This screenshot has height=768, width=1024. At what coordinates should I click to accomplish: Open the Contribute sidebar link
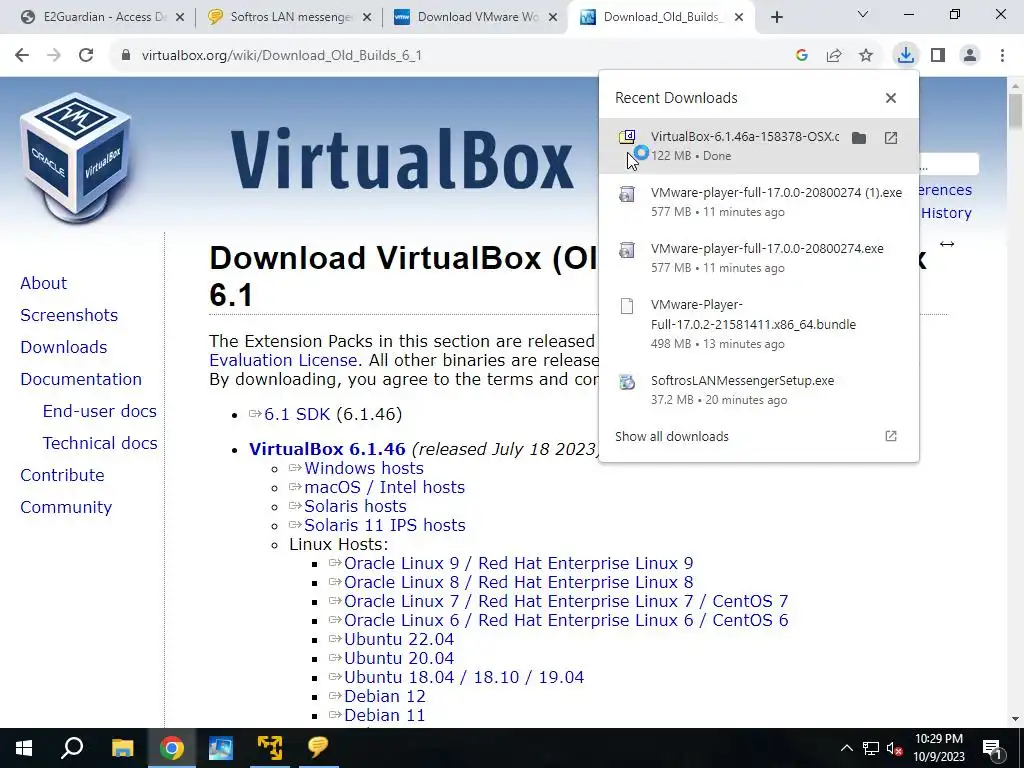(62, 475)
